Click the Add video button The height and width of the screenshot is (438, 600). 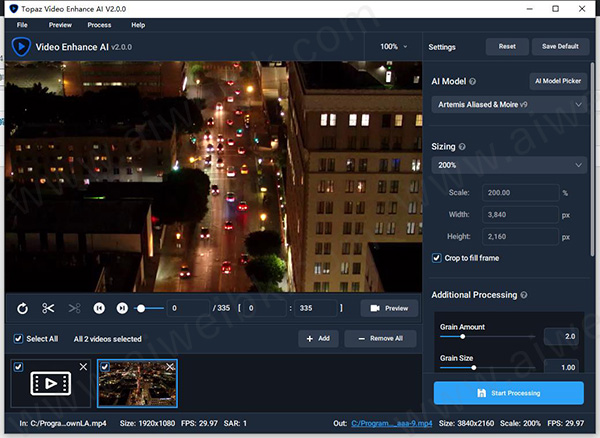tap(318, 339)
